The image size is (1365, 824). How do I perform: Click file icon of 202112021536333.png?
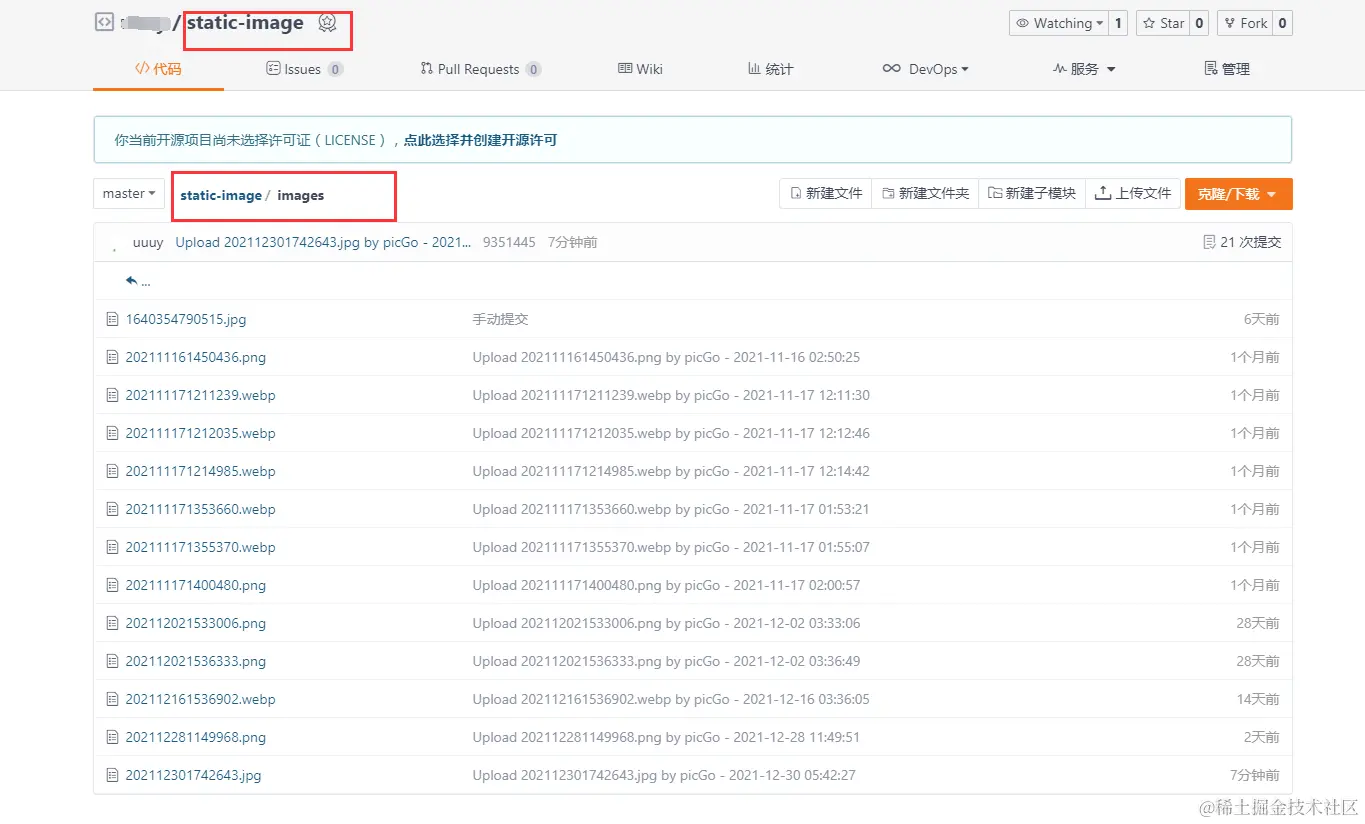click(x=113, y=661)
